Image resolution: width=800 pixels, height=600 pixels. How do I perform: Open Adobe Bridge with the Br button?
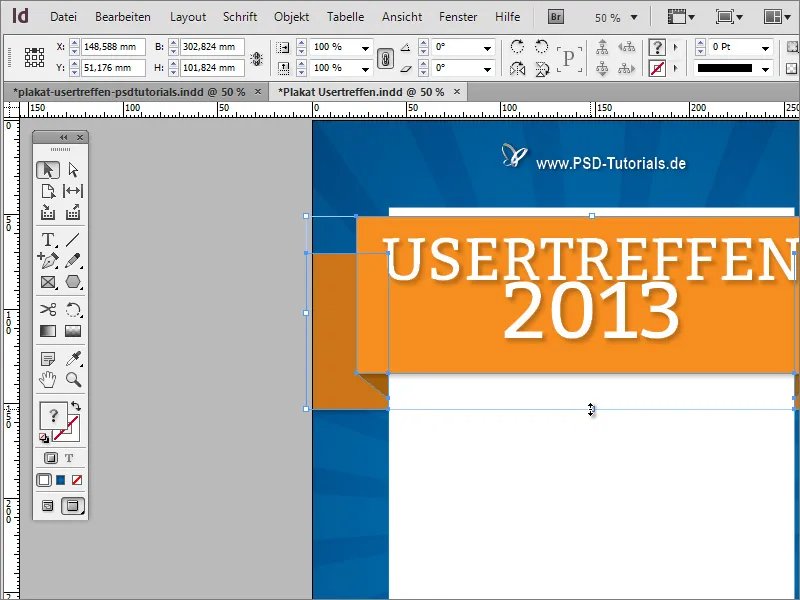point(556,17)
